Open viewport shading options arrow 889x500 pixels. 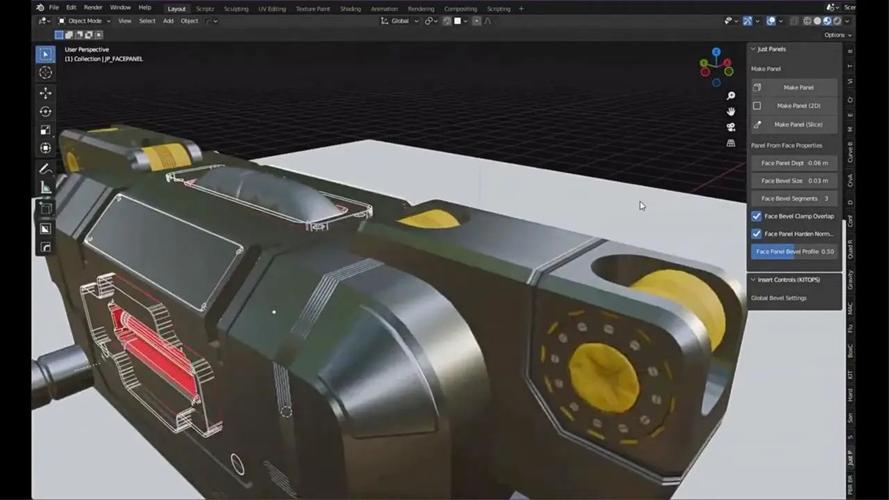click(x=848, y=21)
